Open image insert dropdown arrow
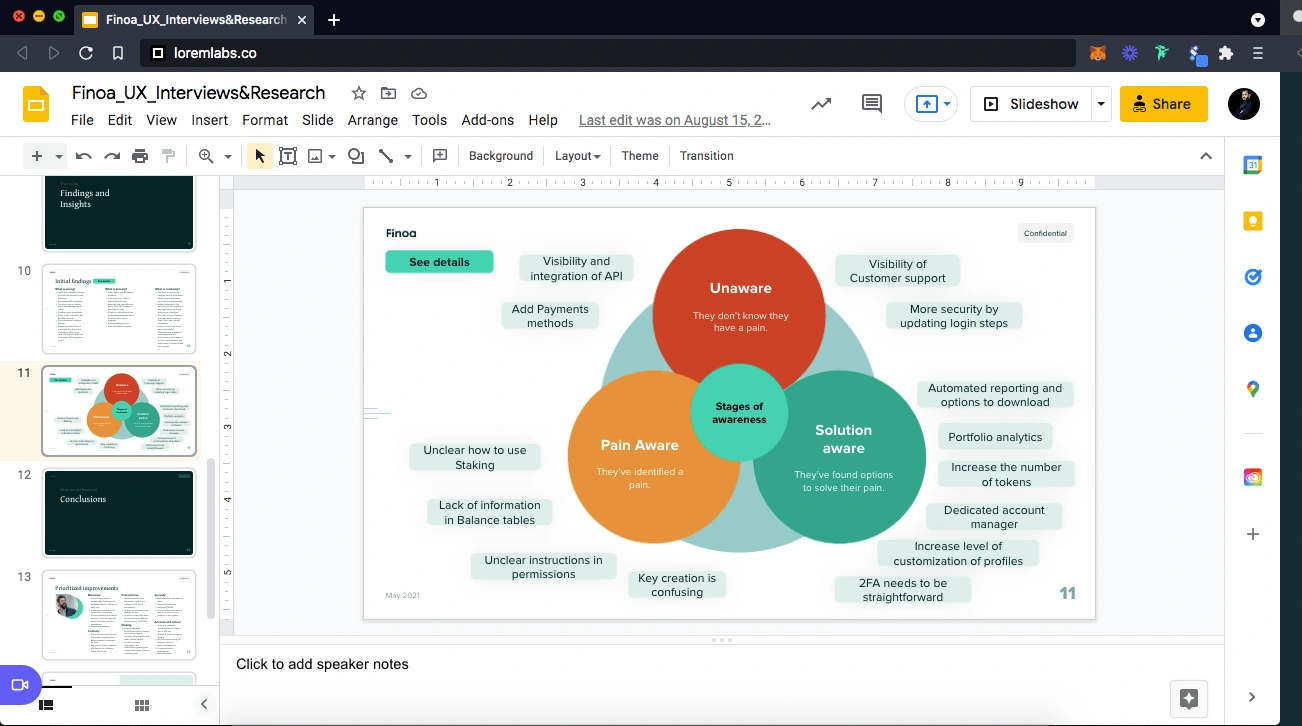1302x726 pixels. (332, 157)
